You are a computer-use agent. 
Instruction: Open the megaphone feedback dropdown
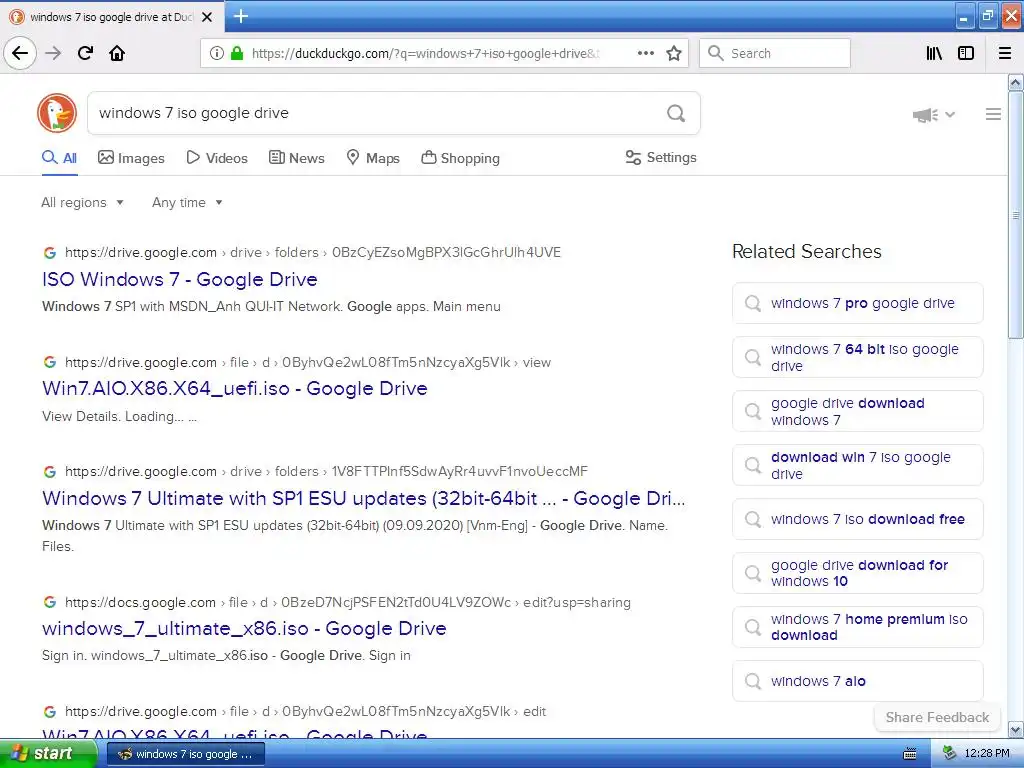coord(934,115)
